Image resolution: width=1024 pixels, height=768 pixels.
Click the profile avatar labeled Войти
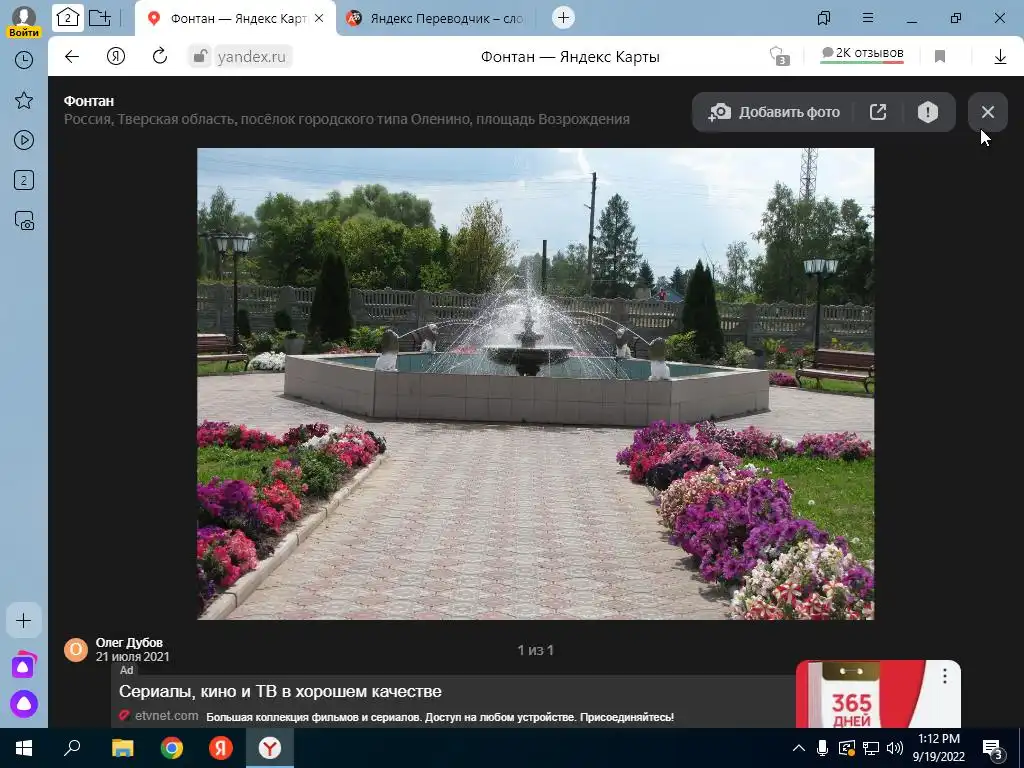[x=24, y=20]
